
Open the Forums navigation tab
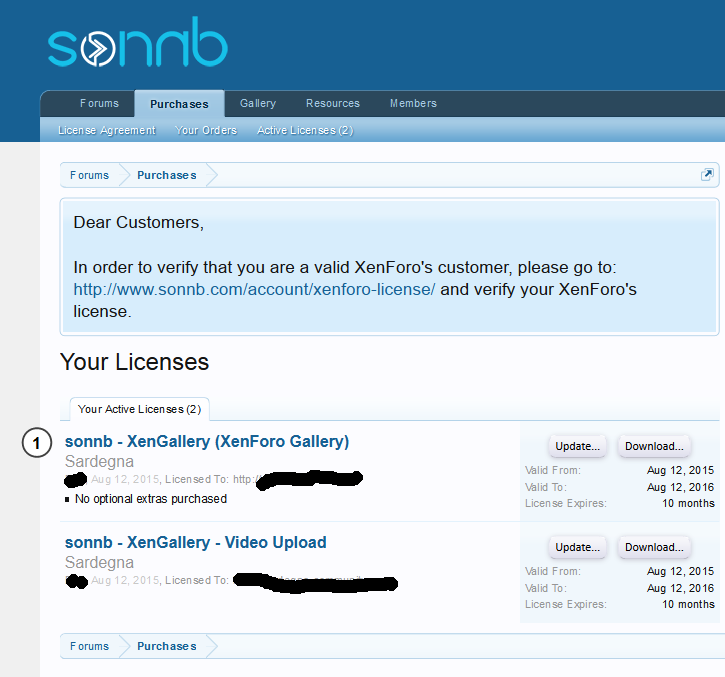(99, 104)
